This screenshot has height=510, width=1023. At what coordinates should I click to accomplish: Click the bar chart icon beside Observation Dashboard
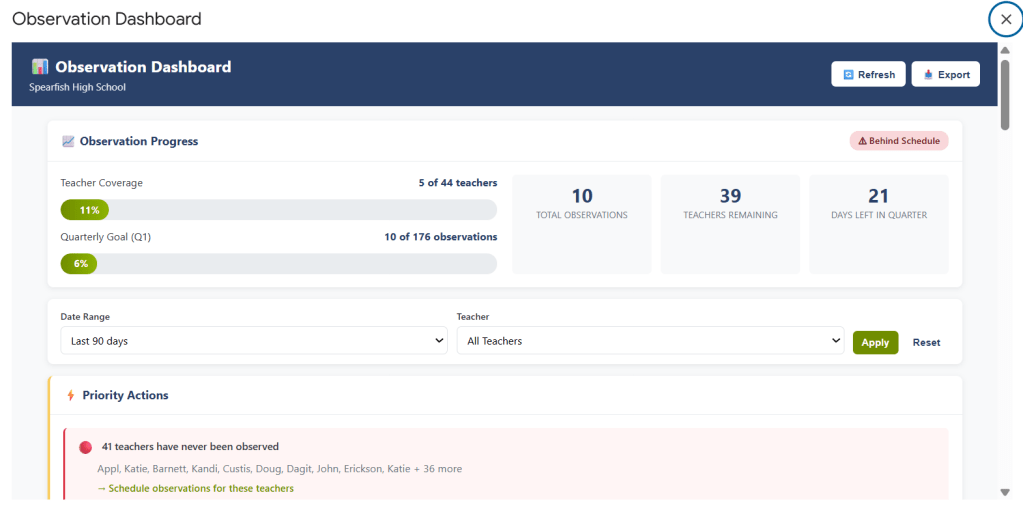coord(40,67)
